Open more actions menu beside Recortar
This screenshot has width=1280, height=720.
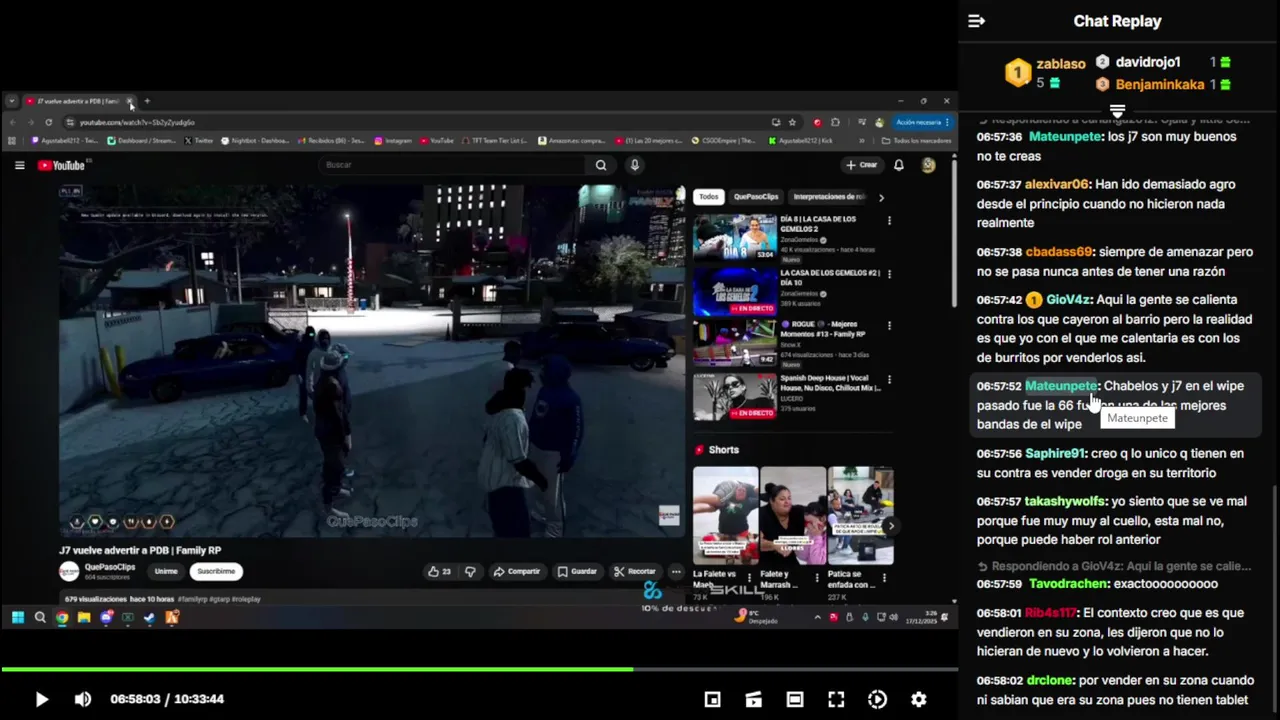pyautogui.click(x=676, y=572)
